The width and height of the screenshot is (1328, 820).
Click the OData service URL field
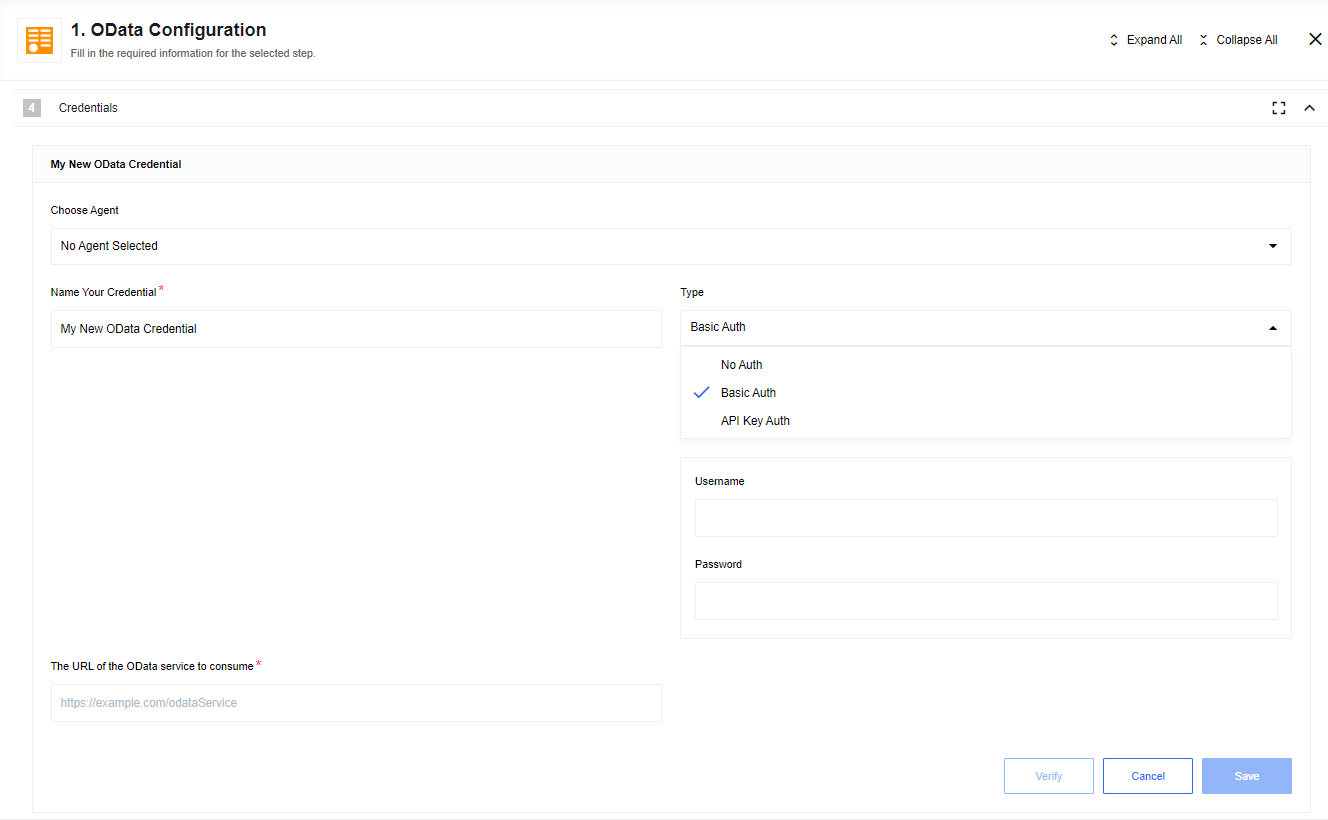click(x=356, y=702)
